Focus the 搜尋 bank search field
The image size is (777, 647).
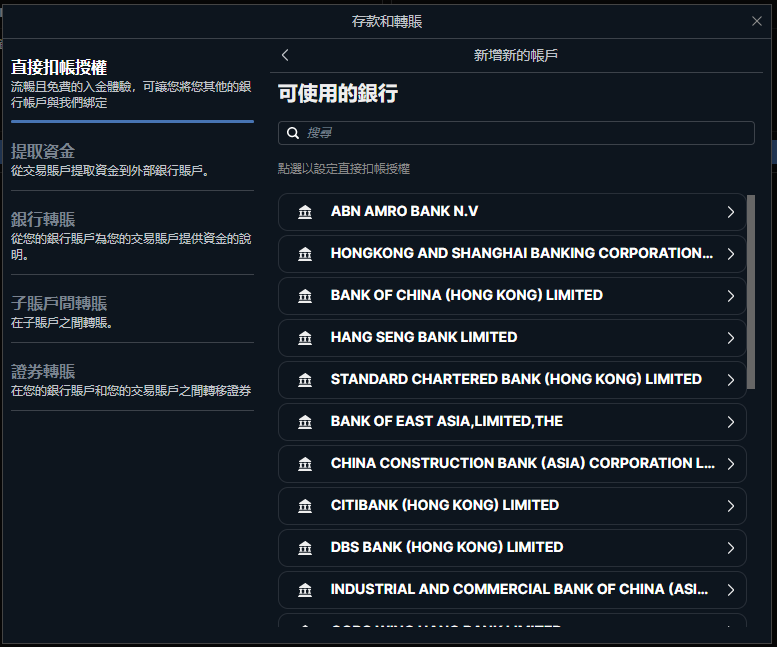[516, 133]
